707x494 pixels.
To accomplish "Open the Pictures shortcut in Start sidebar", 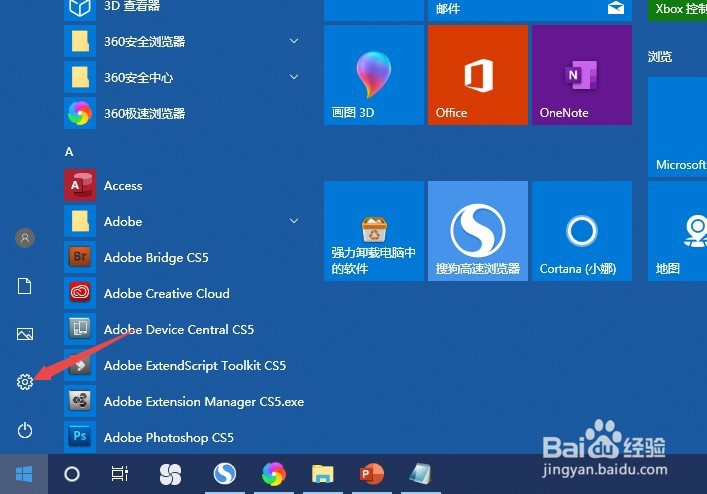I will pyautogui.click(x=25, y=334).
